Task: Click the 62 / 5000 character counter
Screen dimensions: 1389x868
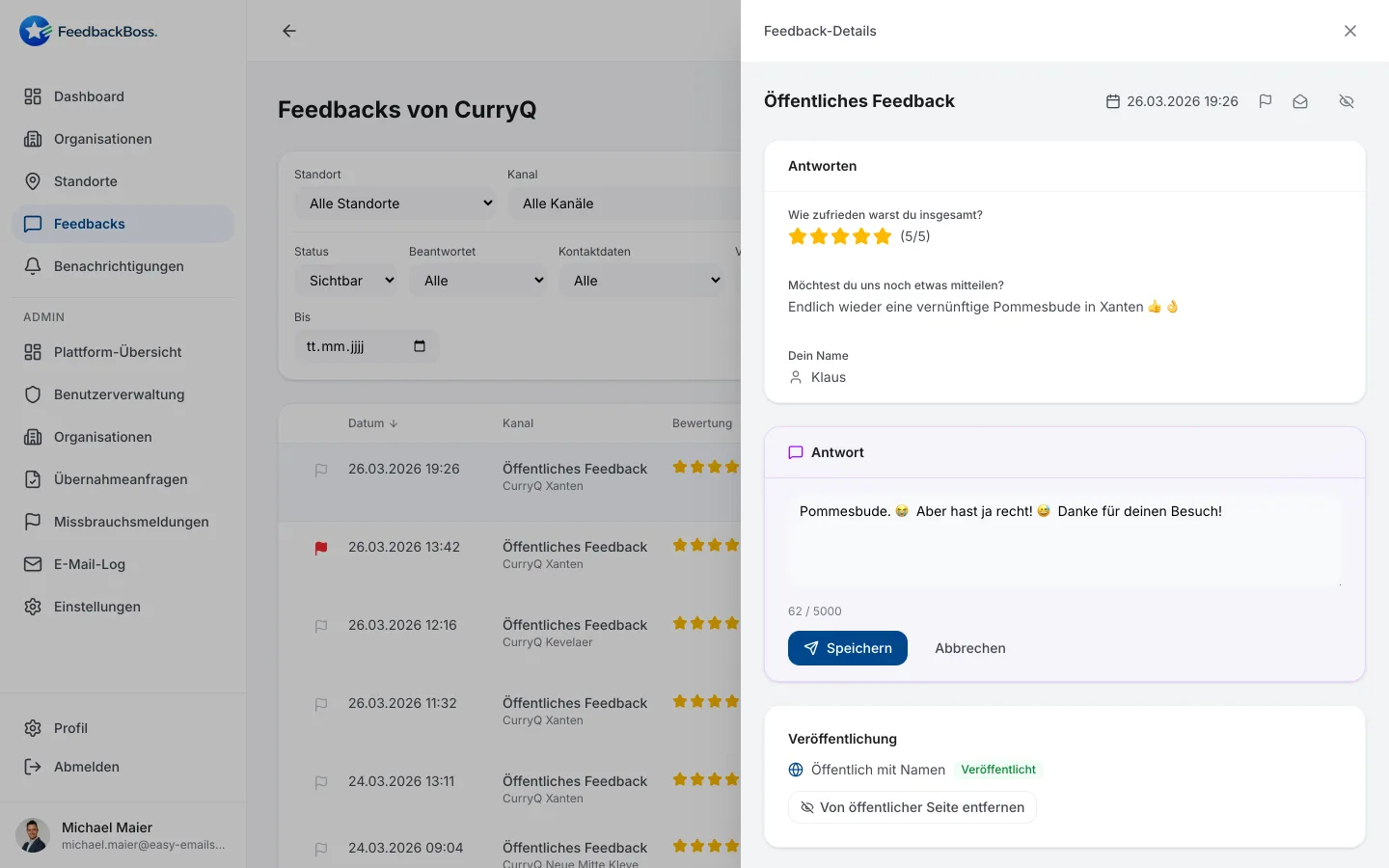Action: pyautogui.click(x=815, y=611)
